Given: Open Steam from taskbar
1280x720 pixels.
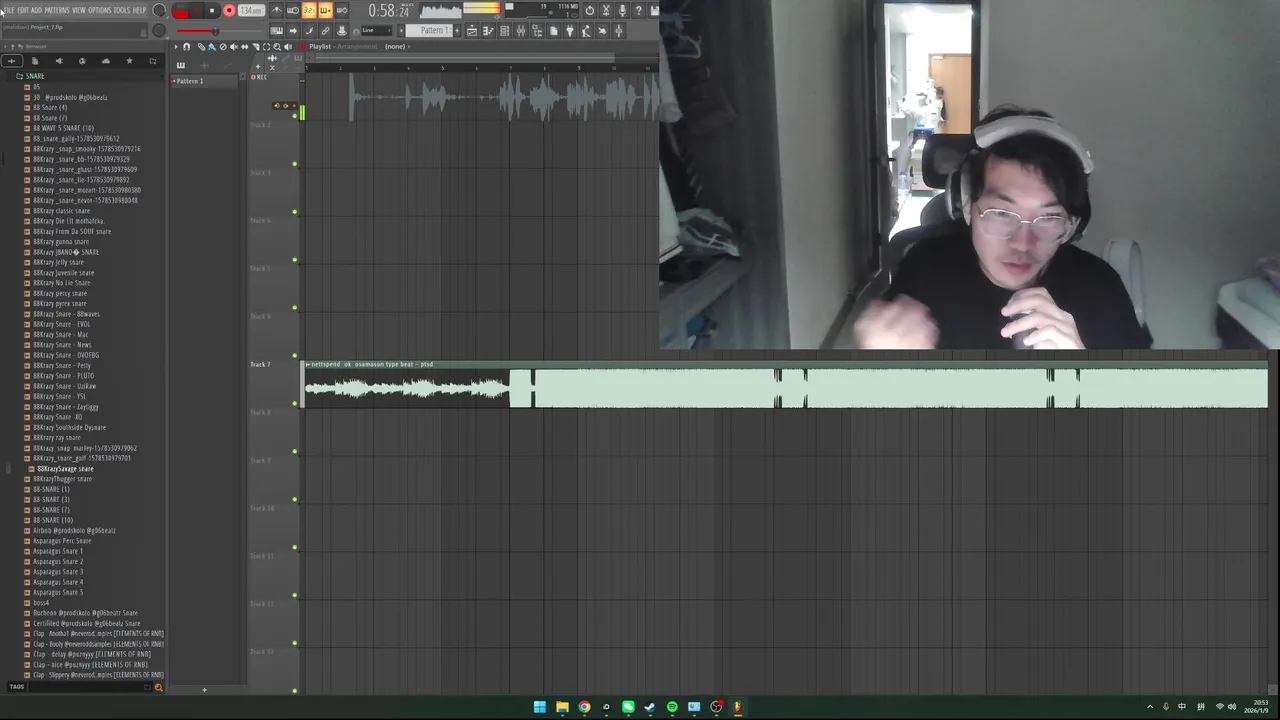Looking at the screenshot, I should tap(650, 707).
